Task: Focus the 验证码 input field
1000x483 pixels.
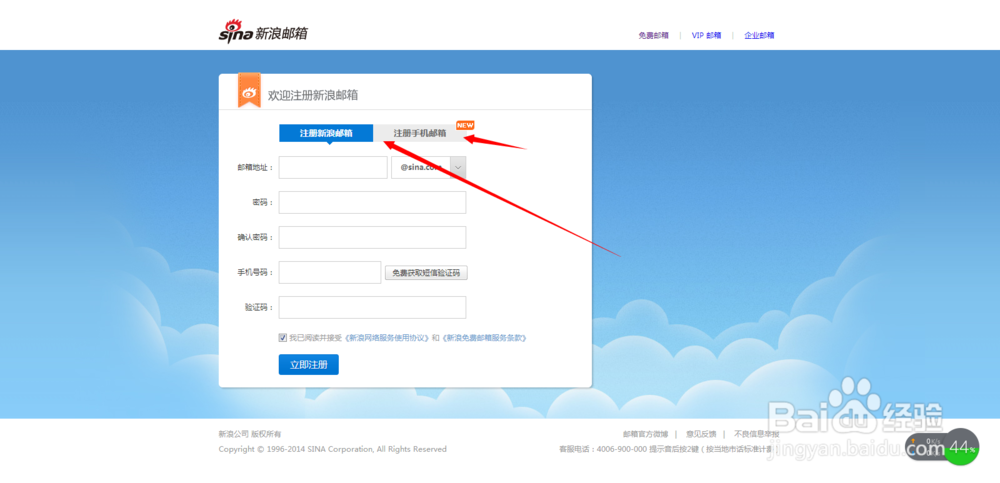Action: [372, 307]
